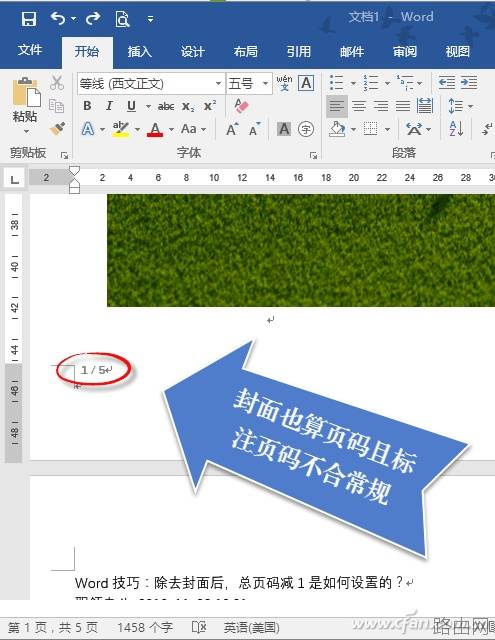This screenshot has height=640, width=495.
Task: Switch to the 插入 tab
Action: [x=140, y=51]
